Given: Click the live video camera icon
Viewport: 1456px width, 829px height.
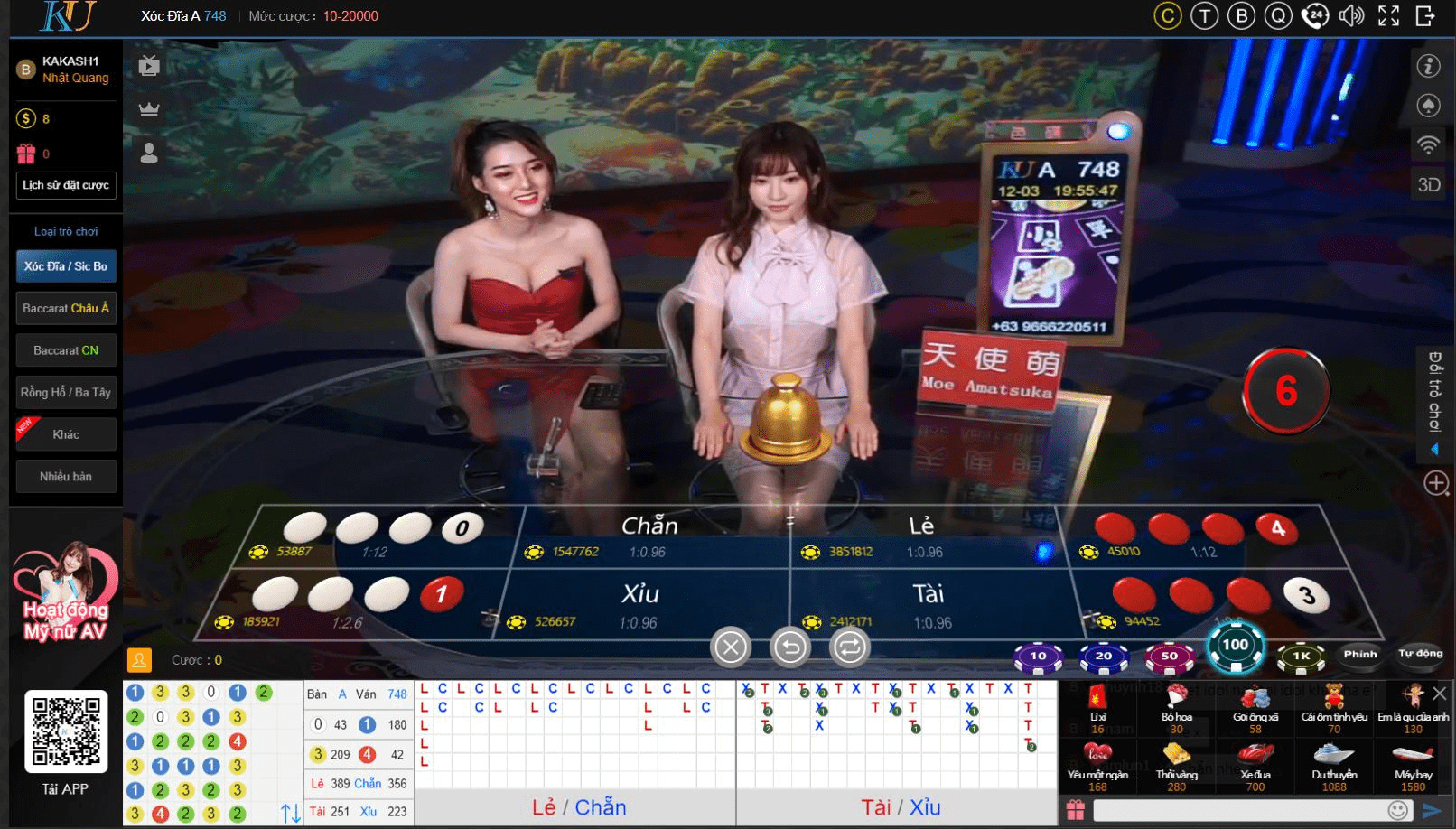Looking at the screenshot, I should [149, 66].
